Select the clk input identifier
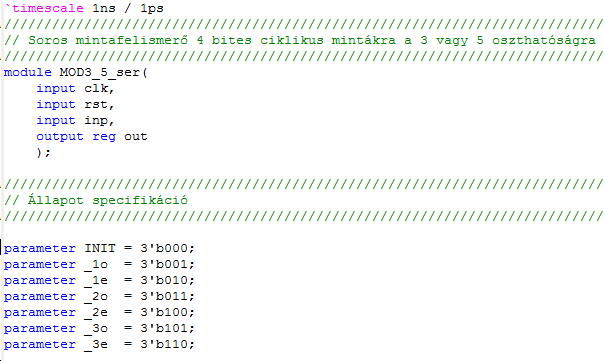Viewport: 605px width, 361px height. click(96, 88)
